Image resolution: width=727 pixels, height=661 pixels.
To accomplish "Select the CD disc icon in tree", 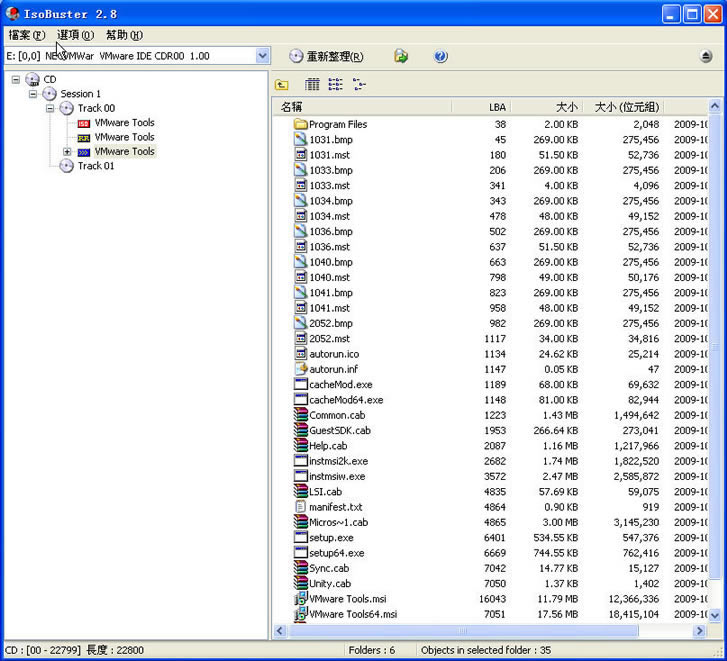I will click(x=32, y=79).
